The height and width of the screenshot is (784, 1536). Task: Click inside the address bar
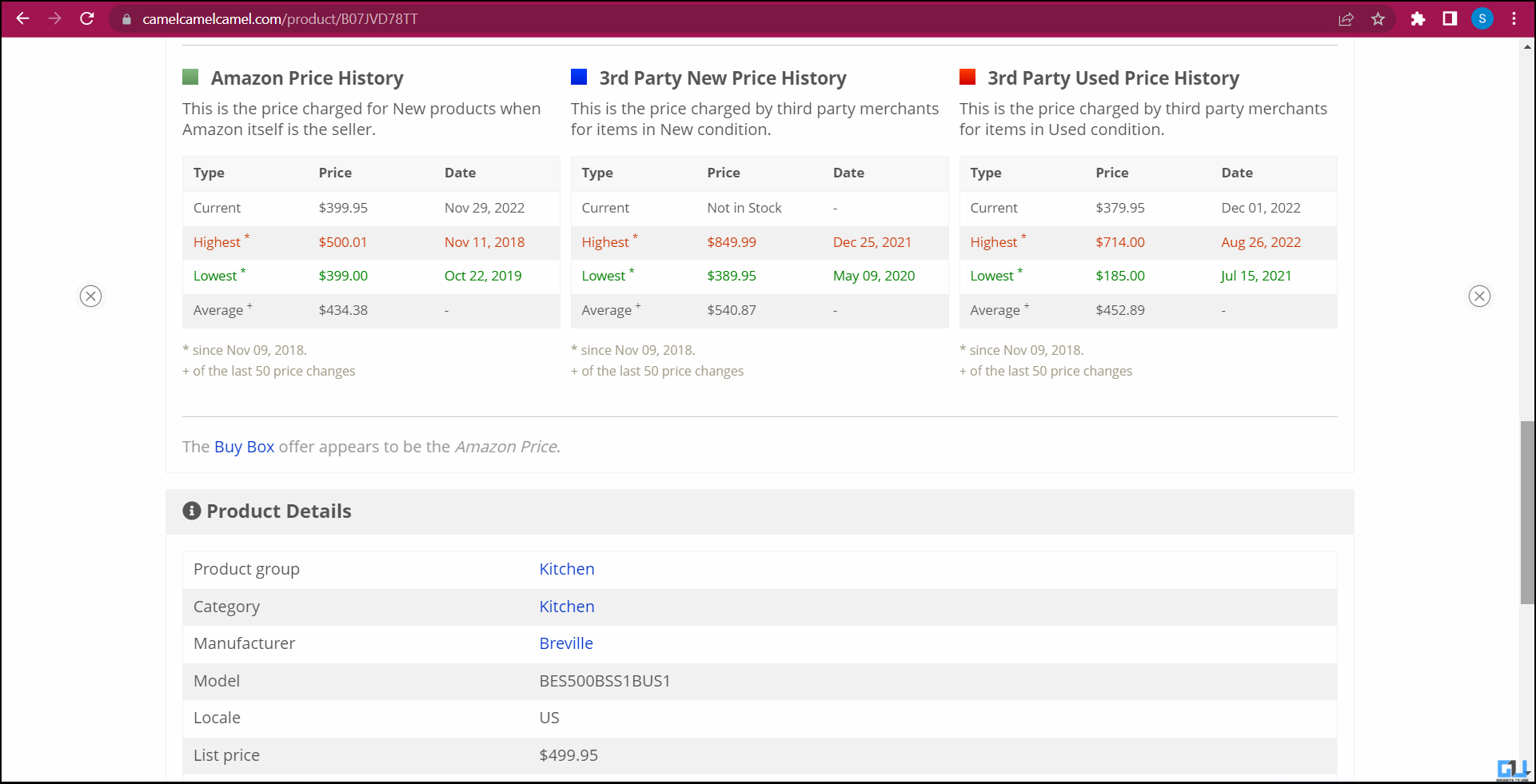320,18
